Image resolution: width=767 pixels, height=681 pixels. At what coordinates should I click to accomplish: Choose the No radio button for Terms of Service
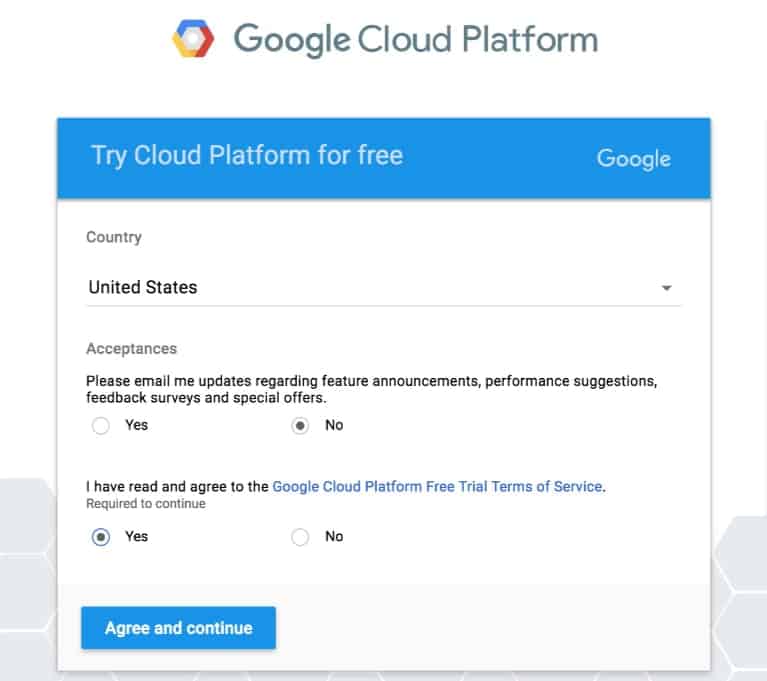pyautogui.click(x=300, y=537)
